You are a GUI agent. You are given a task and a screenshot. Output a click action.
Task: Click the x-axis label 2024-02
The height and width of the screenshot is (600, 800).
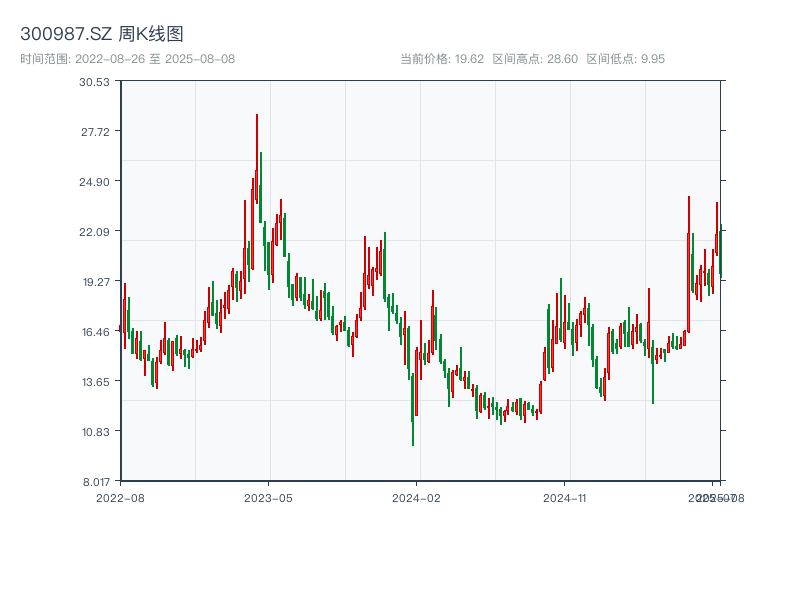[x=416, y=498]
